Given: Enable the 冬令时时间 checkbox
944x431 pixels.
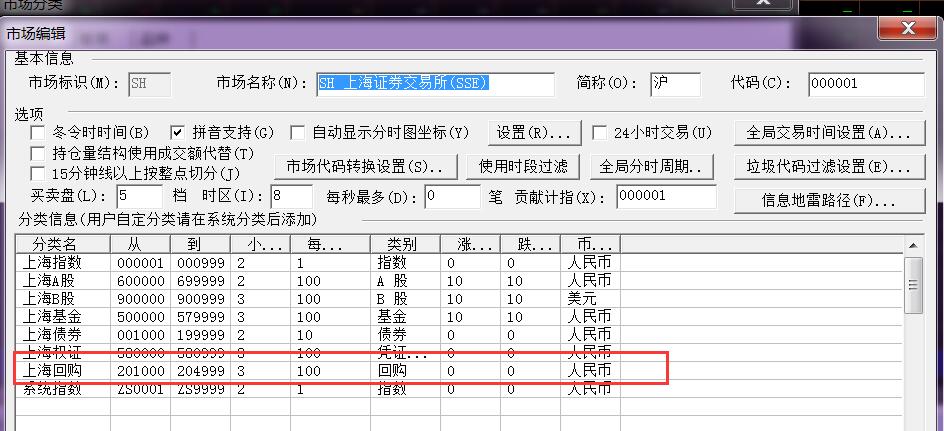Looking at the screenshot, I should click(38, 132).
